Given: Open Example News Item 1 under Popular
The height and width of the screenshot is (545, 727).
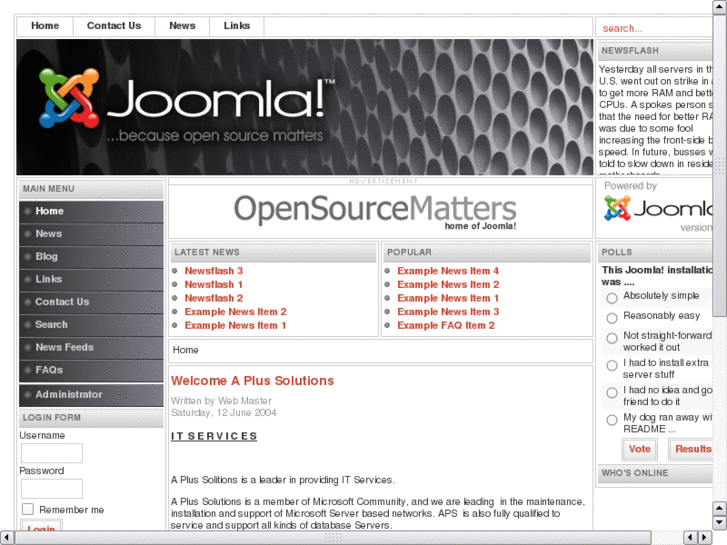Looking at the screenshot, I should [448, 298].
